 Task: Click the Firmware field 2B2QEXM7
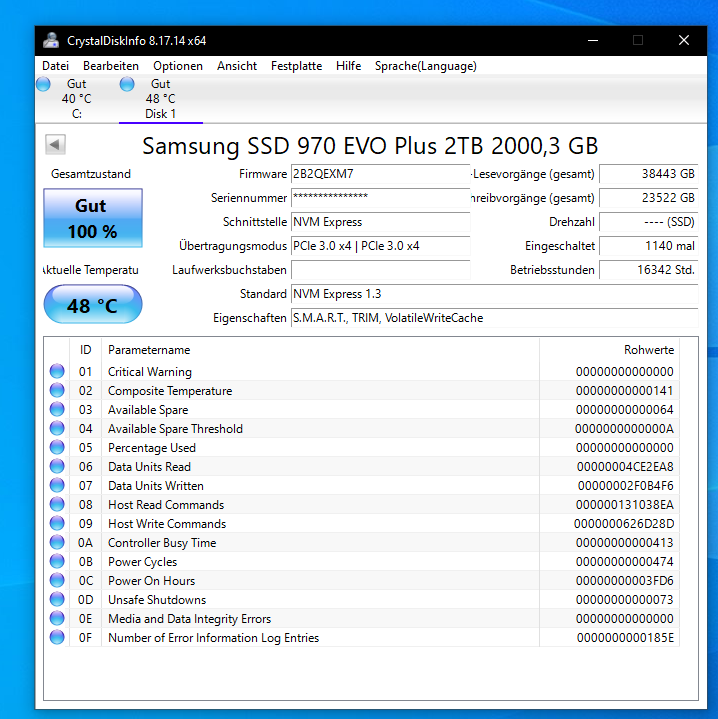381,174
